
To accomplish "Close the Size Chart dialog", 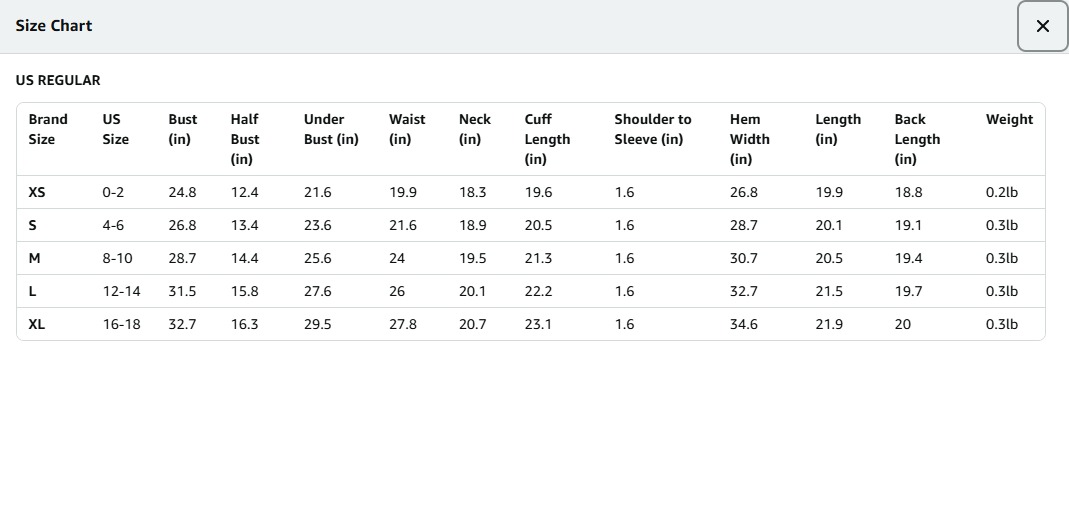I will point(1042,26).
